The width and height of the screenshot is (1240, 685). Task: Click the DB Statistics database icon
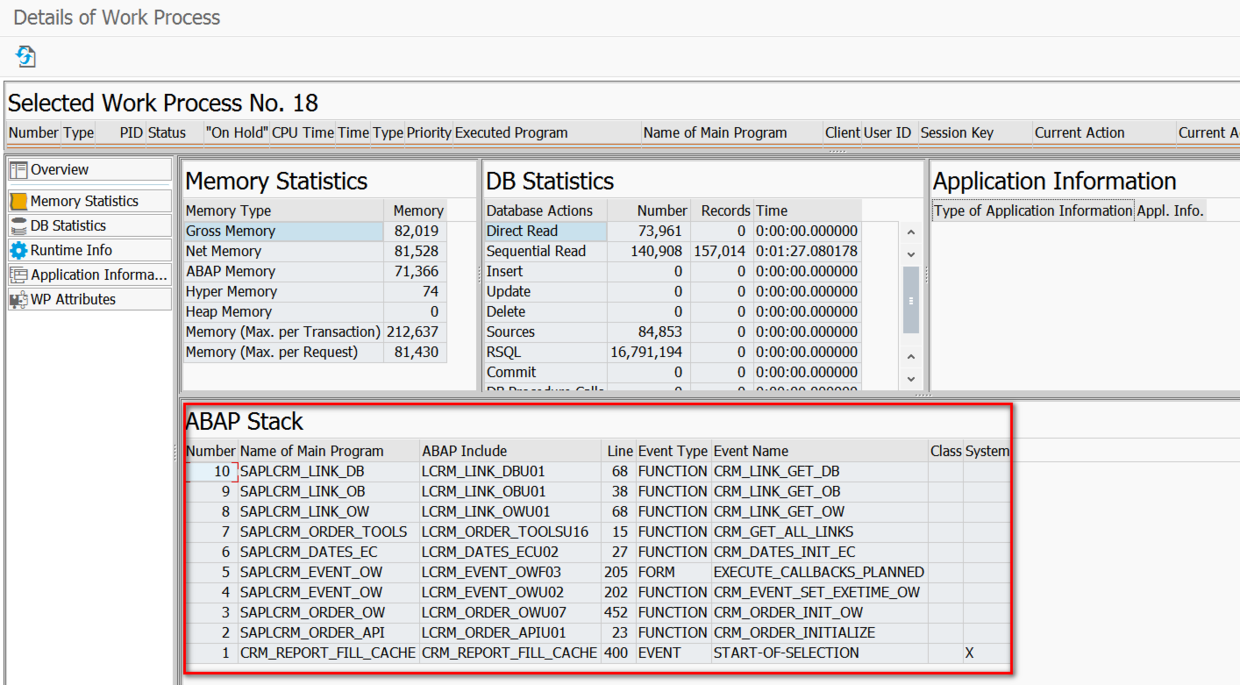click(18, 226)
